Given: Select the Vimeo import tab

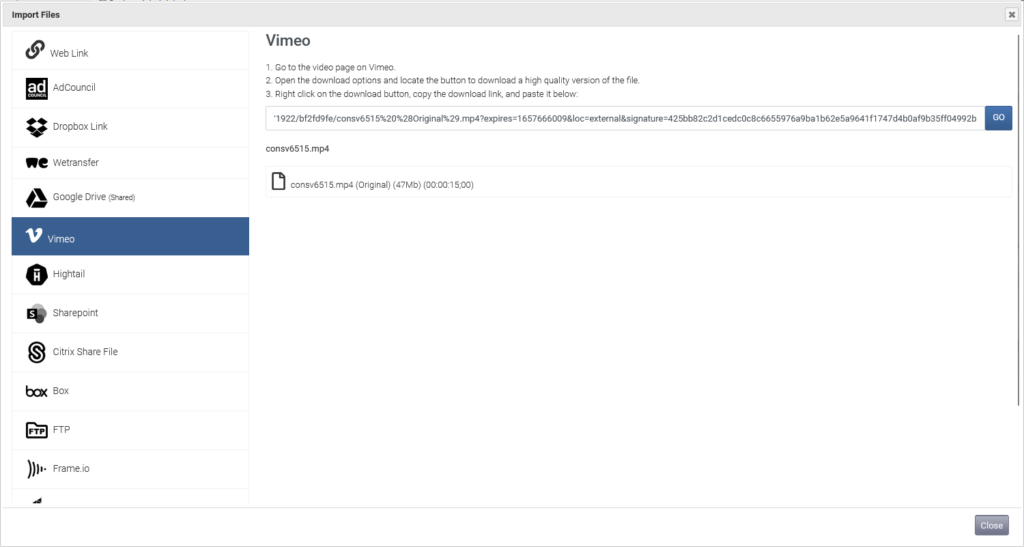Looking at the screenshot, I should (130, 236).
